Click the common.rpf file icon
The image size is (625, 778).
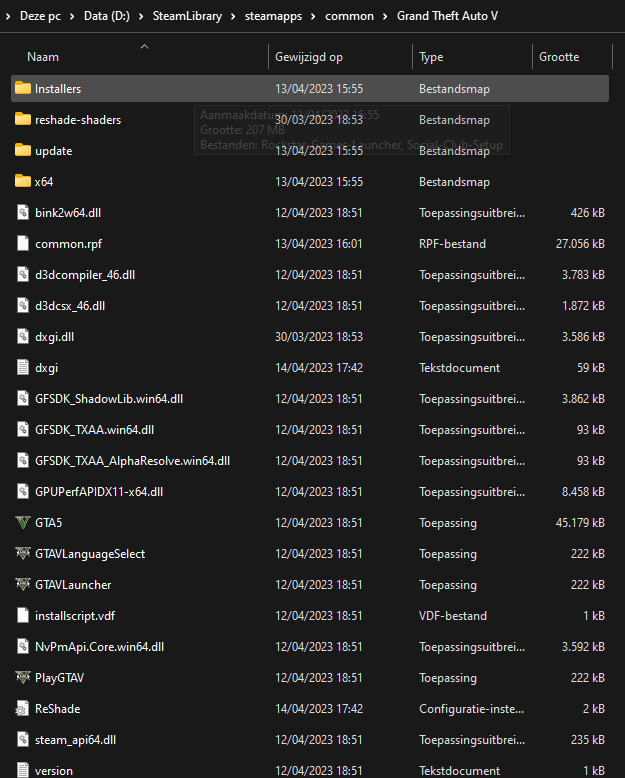click(24, 243)
